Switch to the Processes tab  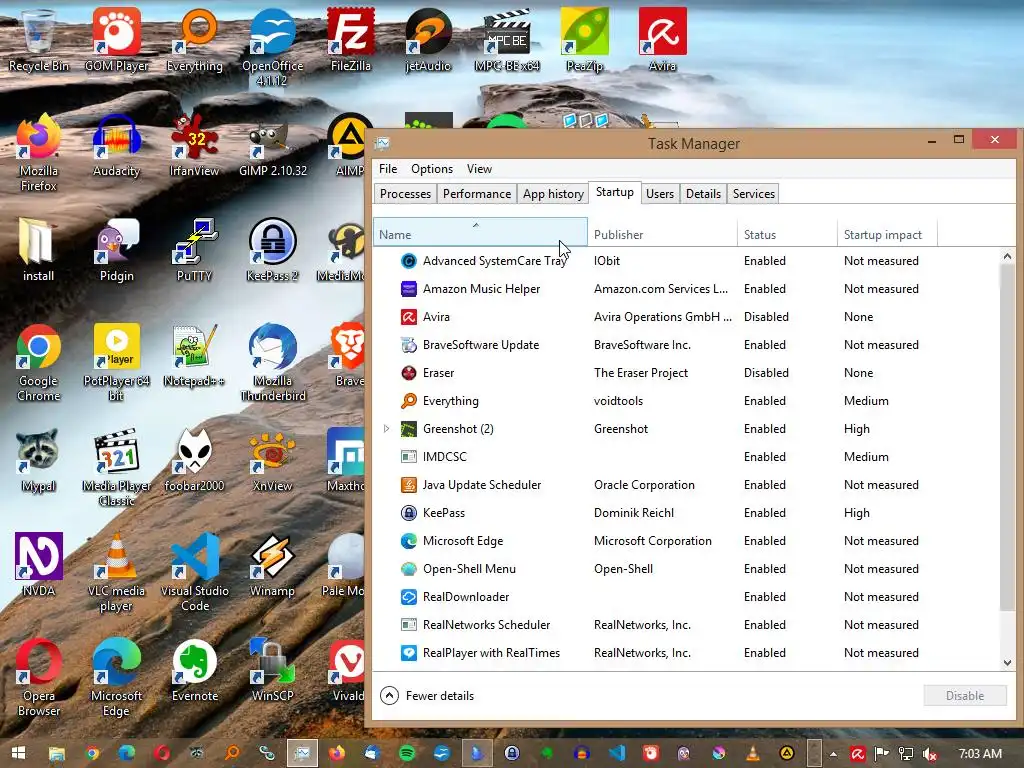click(x=405, y=194)
